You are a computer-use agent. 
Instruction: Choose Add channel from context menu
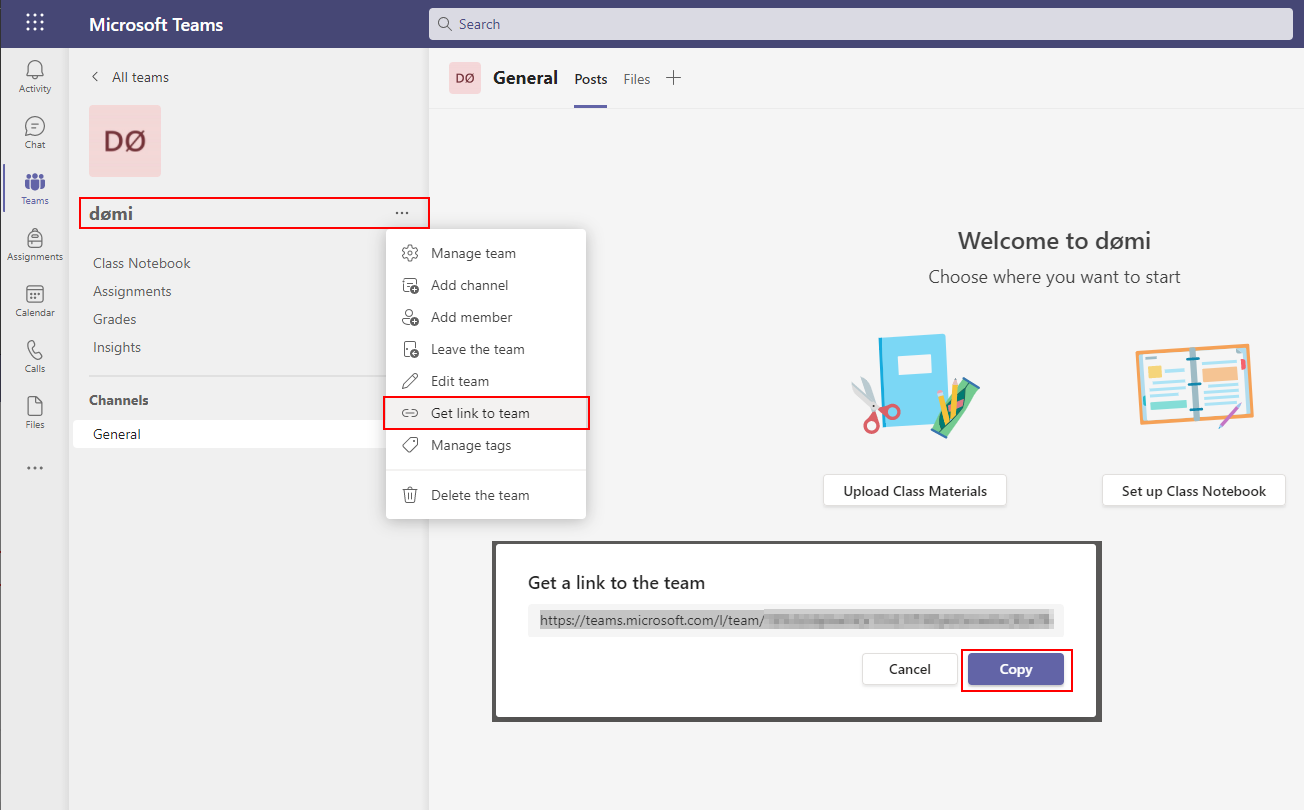pyautogui.click(x=486, y=285)
